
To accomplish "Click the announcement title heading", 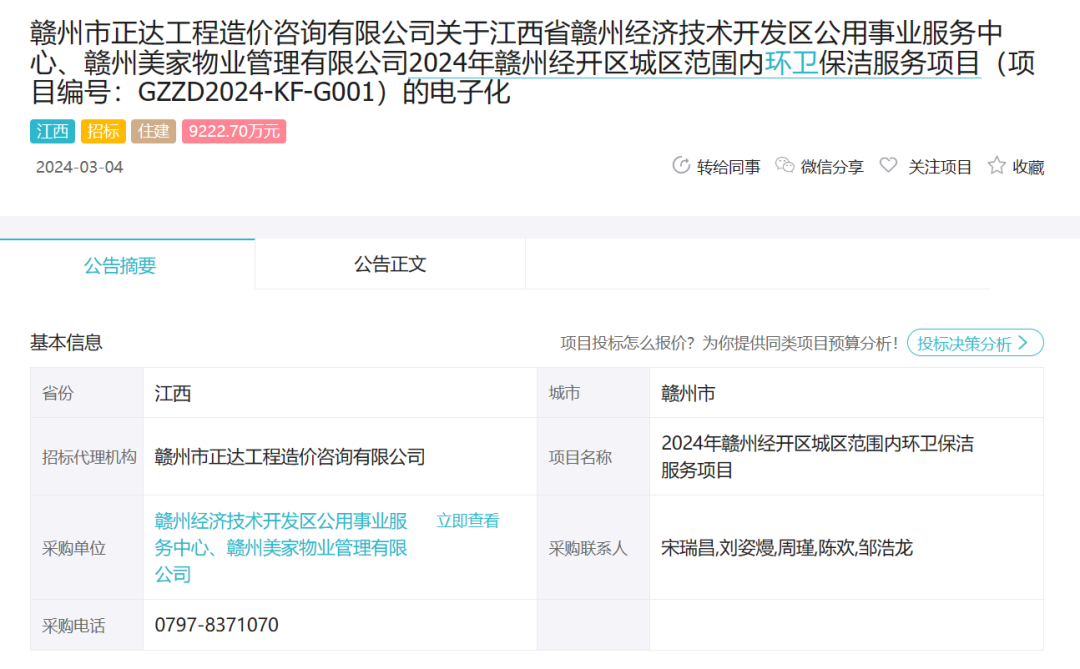I will click(x=532, y=63).
